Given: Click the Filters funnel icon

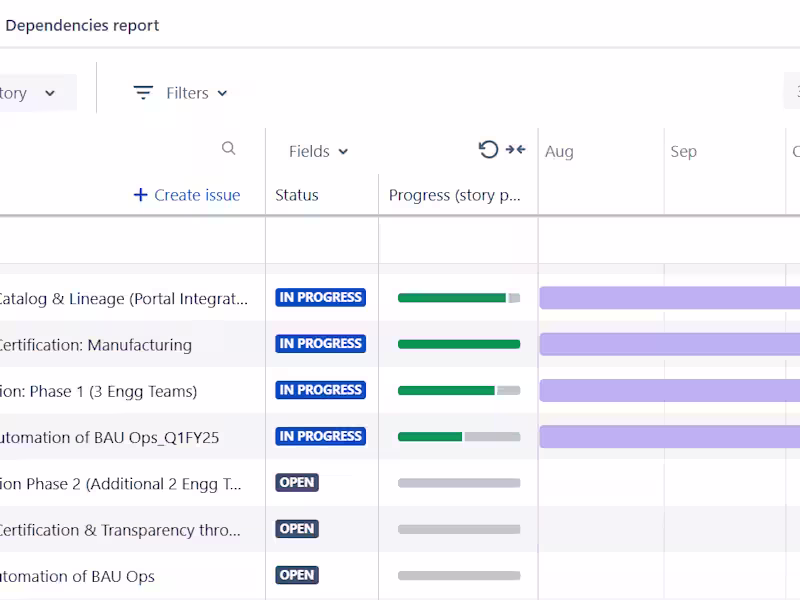Looking at the screenshot, I should click(x=143, y=93).
